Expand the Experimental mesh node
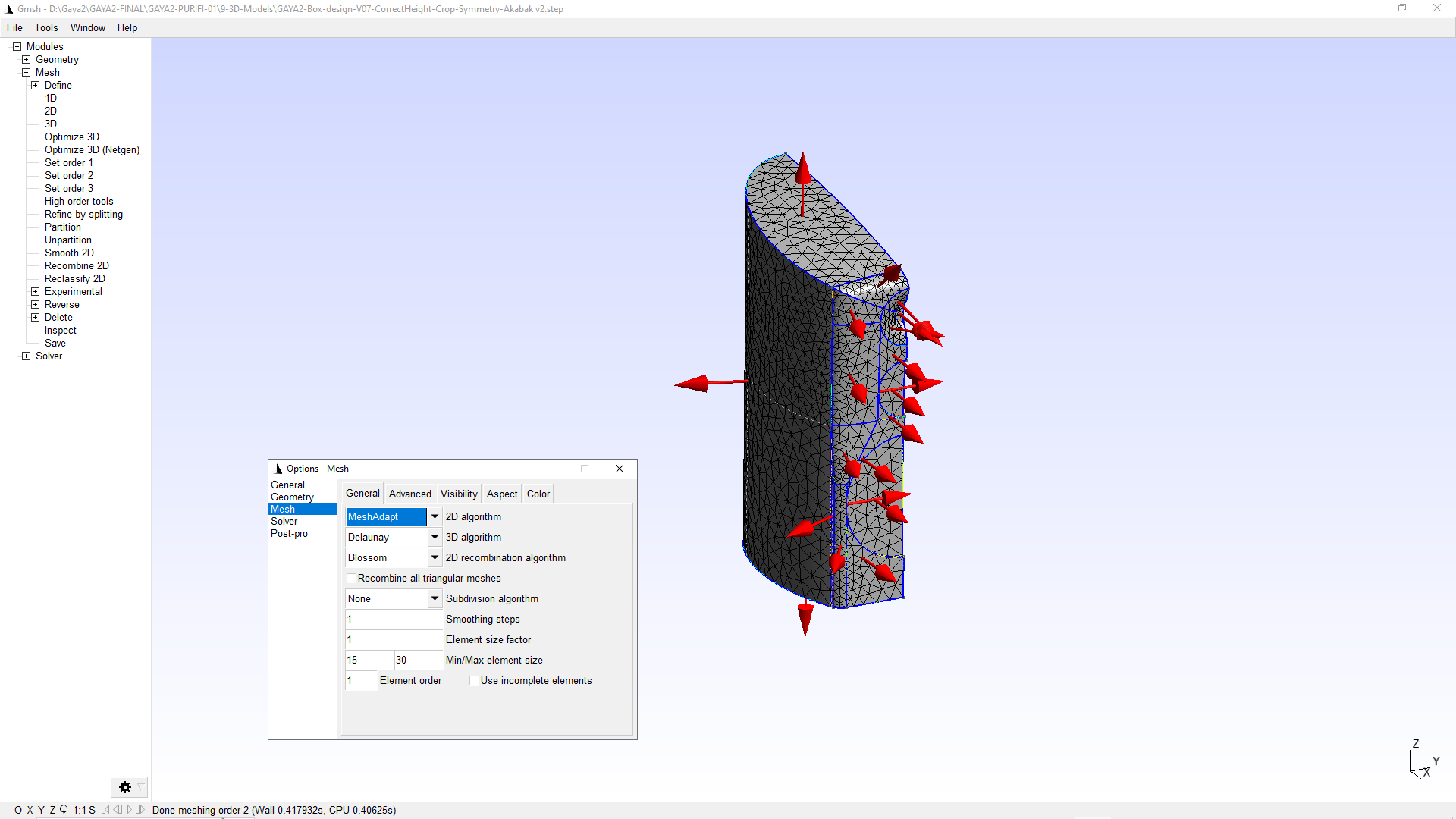Viewport: 1456px width, 819px height. pos(35,291)
